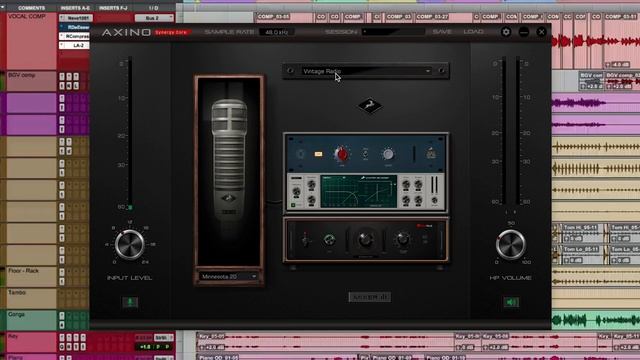Toggle the green button below INPUT LEVEL
The height and width of the screenshot is (360, 640).
click(x=130, y=302)
